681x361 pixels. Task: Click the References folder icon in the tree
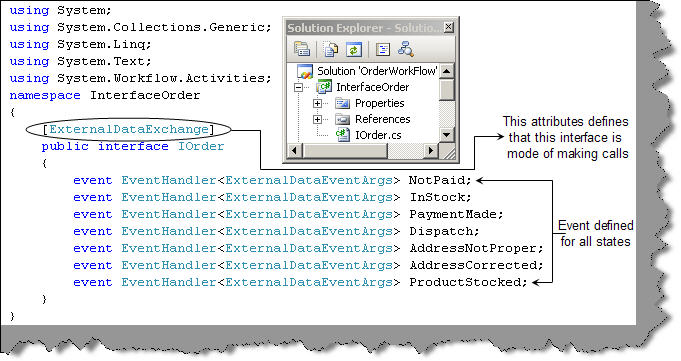[x=342, y=119]
